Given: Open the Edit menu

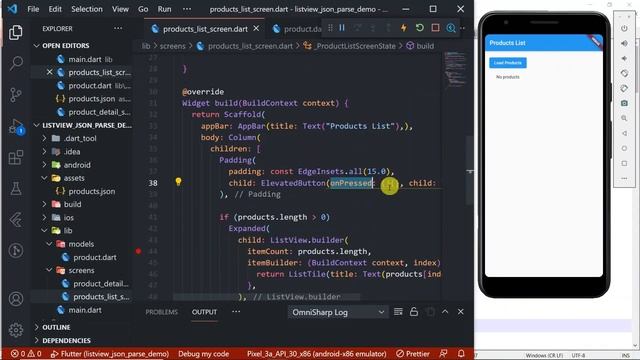Looking at the screenshot, I should 55,9.
